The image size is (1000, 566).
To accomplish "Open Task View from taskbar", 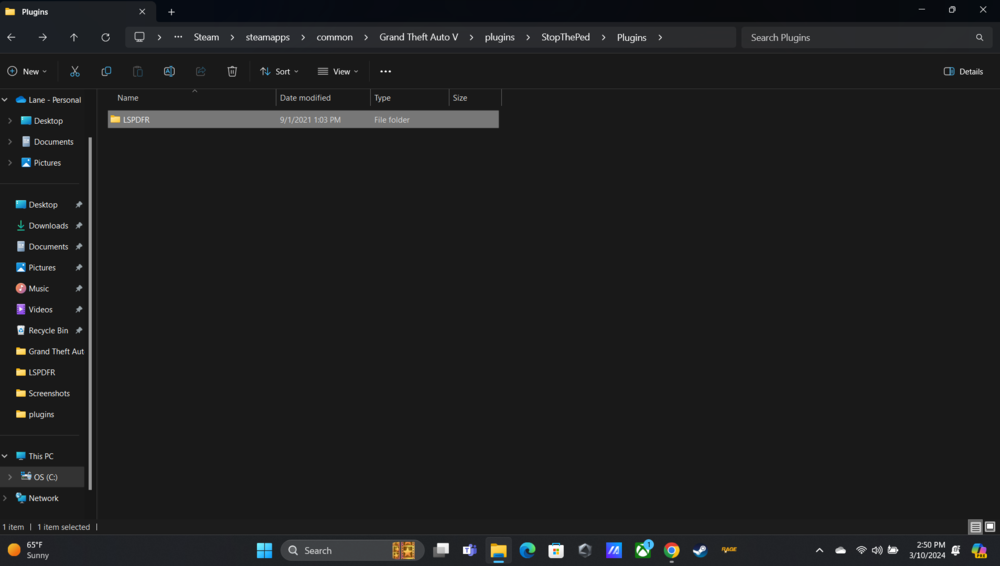I will click(x=441, y=550).
